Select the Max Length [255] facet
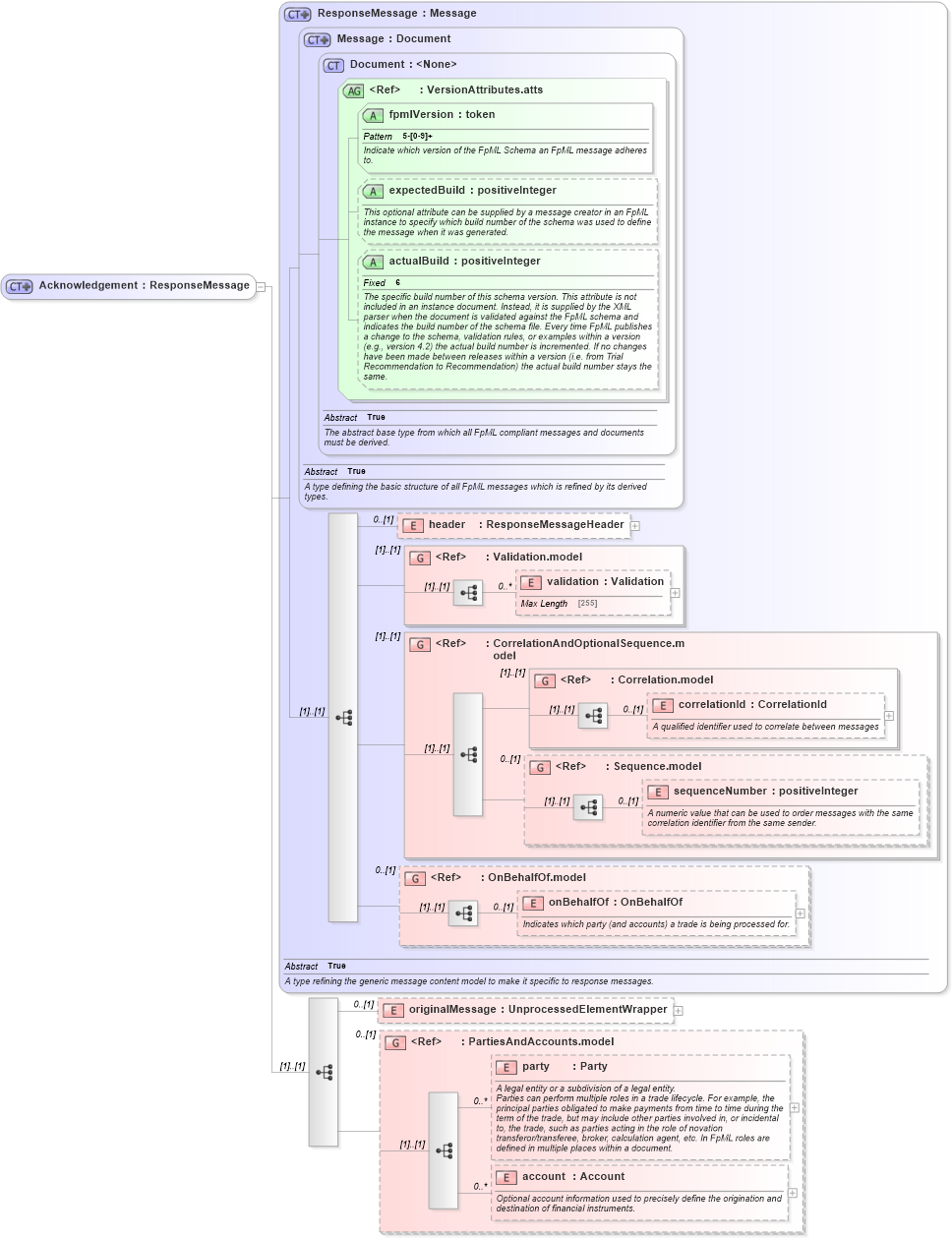952x1238 pixels. point(560,604)
